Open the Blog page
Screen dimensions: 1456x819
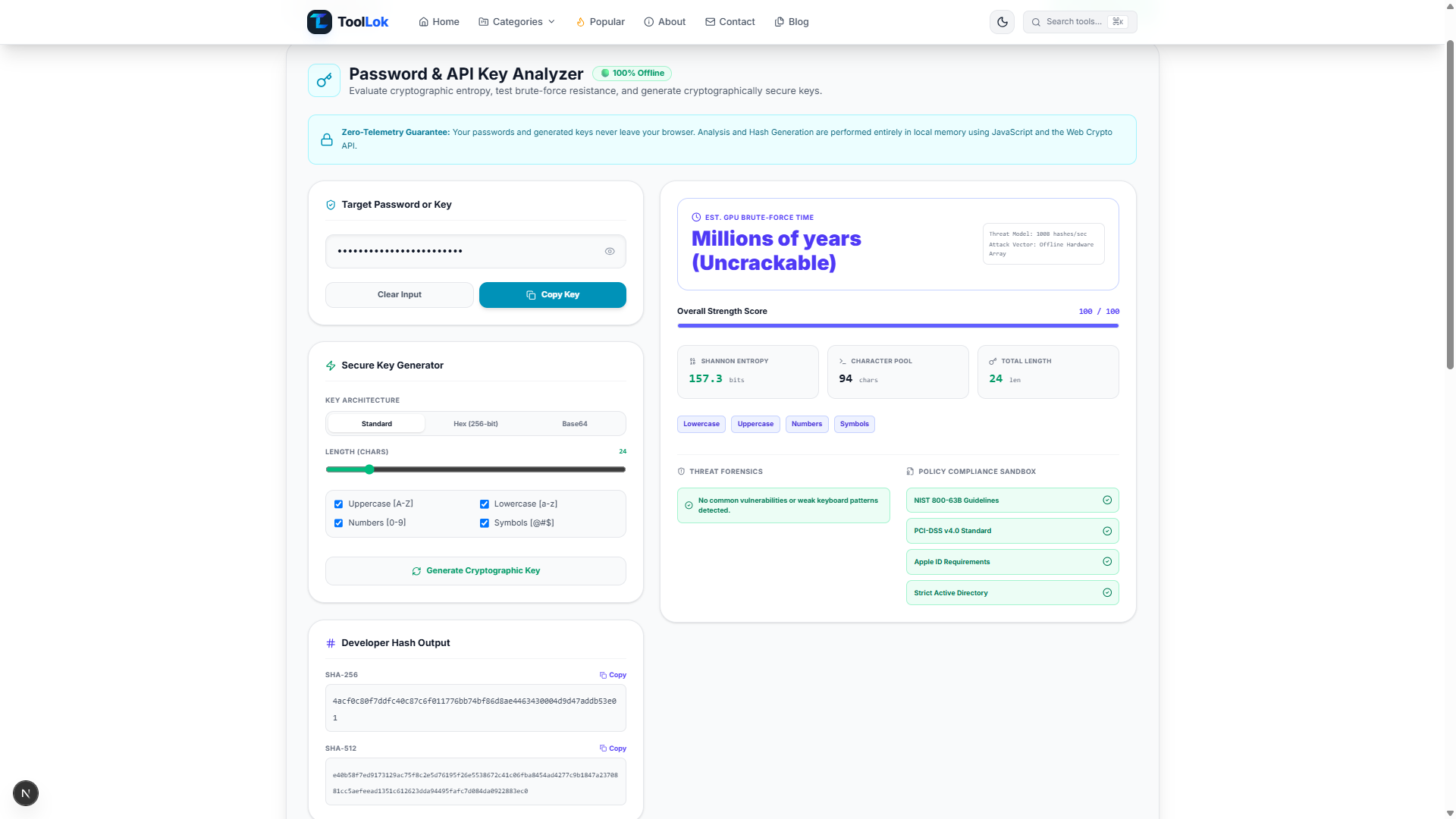coord(791,22)
